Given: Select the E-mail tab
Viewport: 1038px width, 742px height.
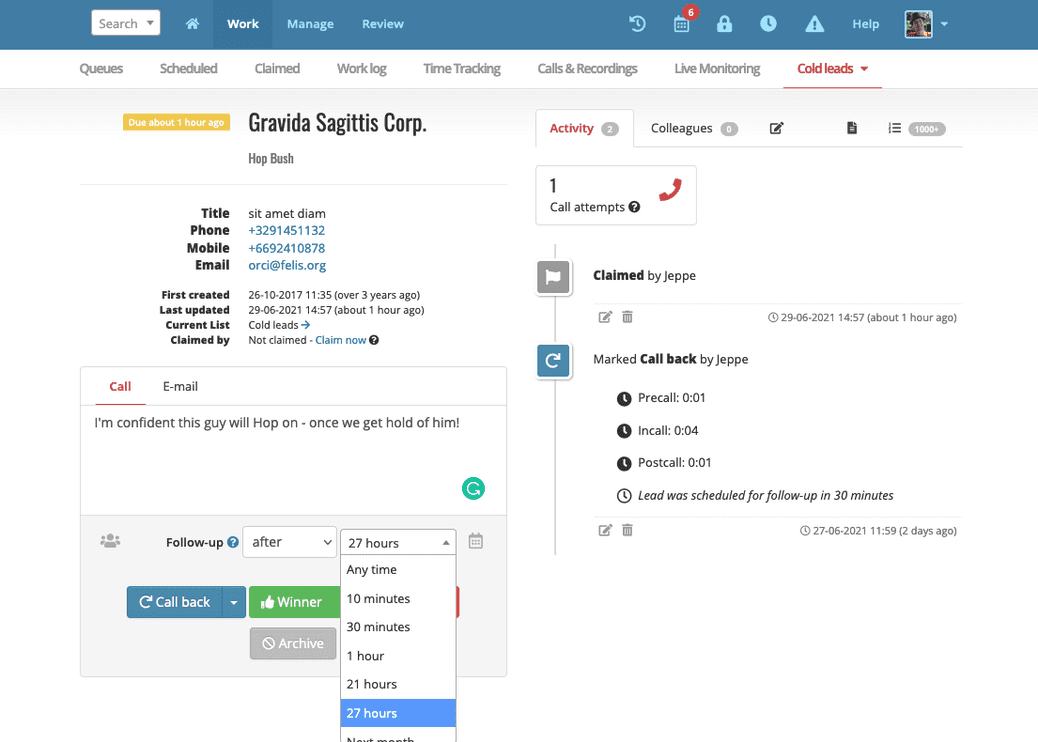Looking at the screenshot, I should tap(180, 387).
